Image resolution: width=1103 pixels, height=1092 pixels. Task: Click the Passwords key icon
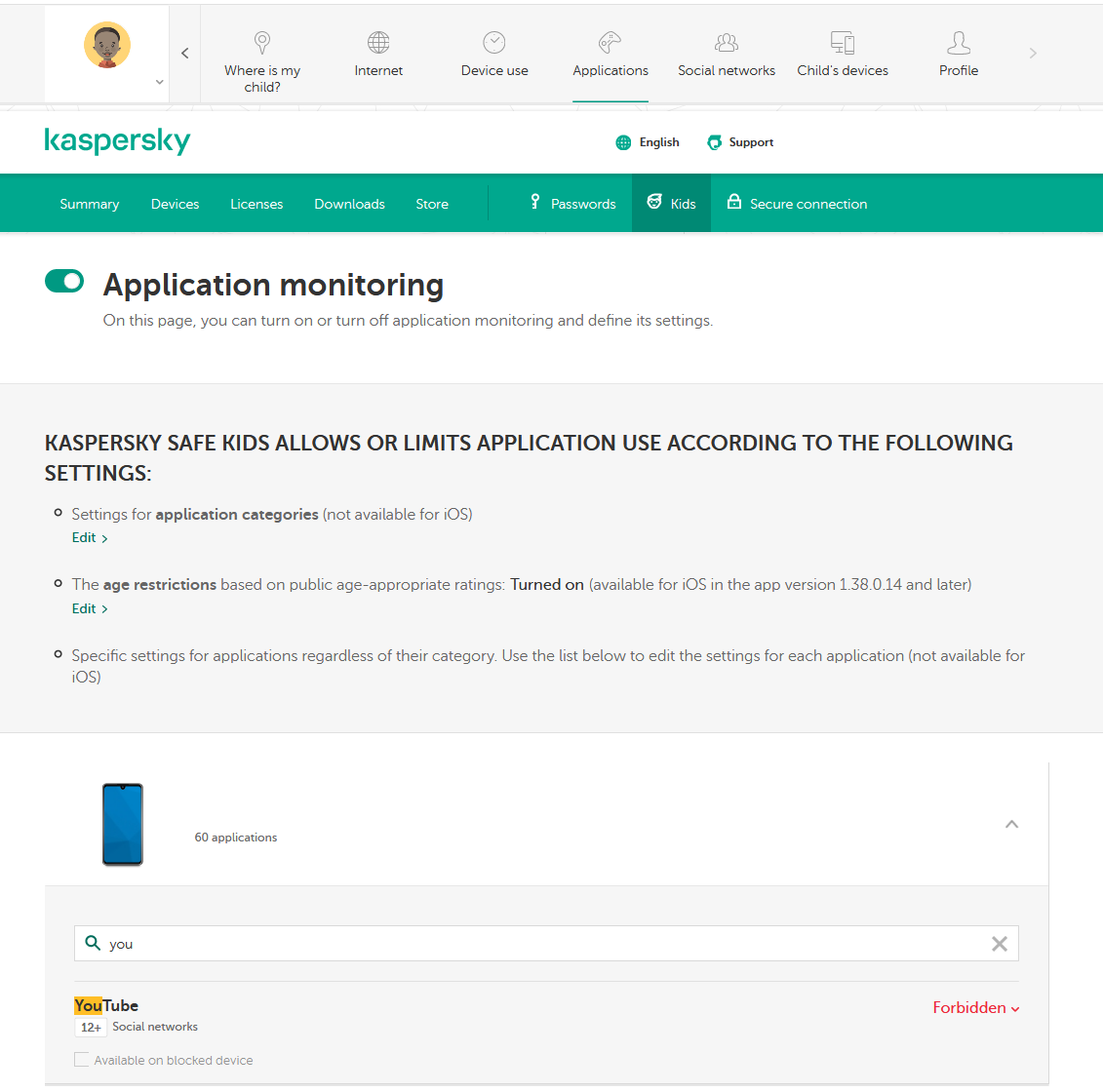pos(535,202)
